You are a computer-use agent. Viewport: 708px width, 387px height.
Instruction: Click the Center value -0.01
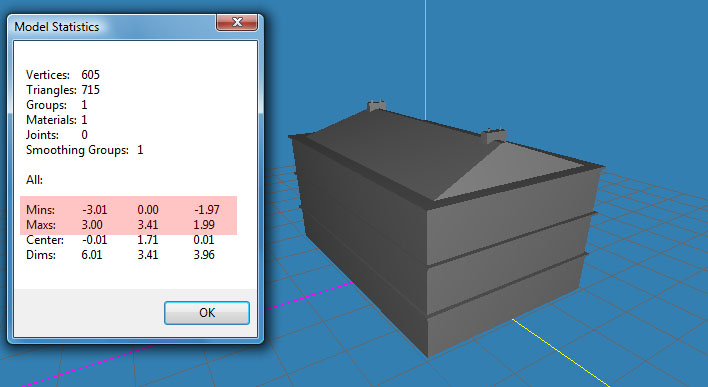tap(95, 240)
